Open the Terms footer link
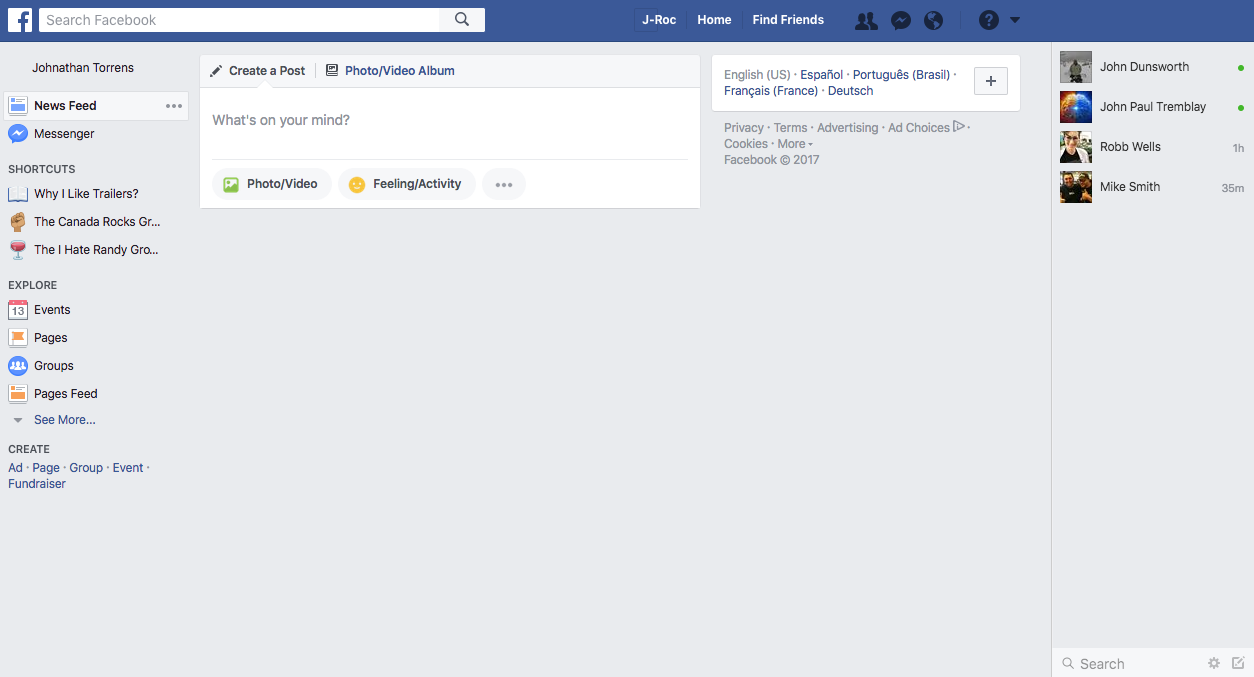1254x677 pixels. (x=790, y=128)
